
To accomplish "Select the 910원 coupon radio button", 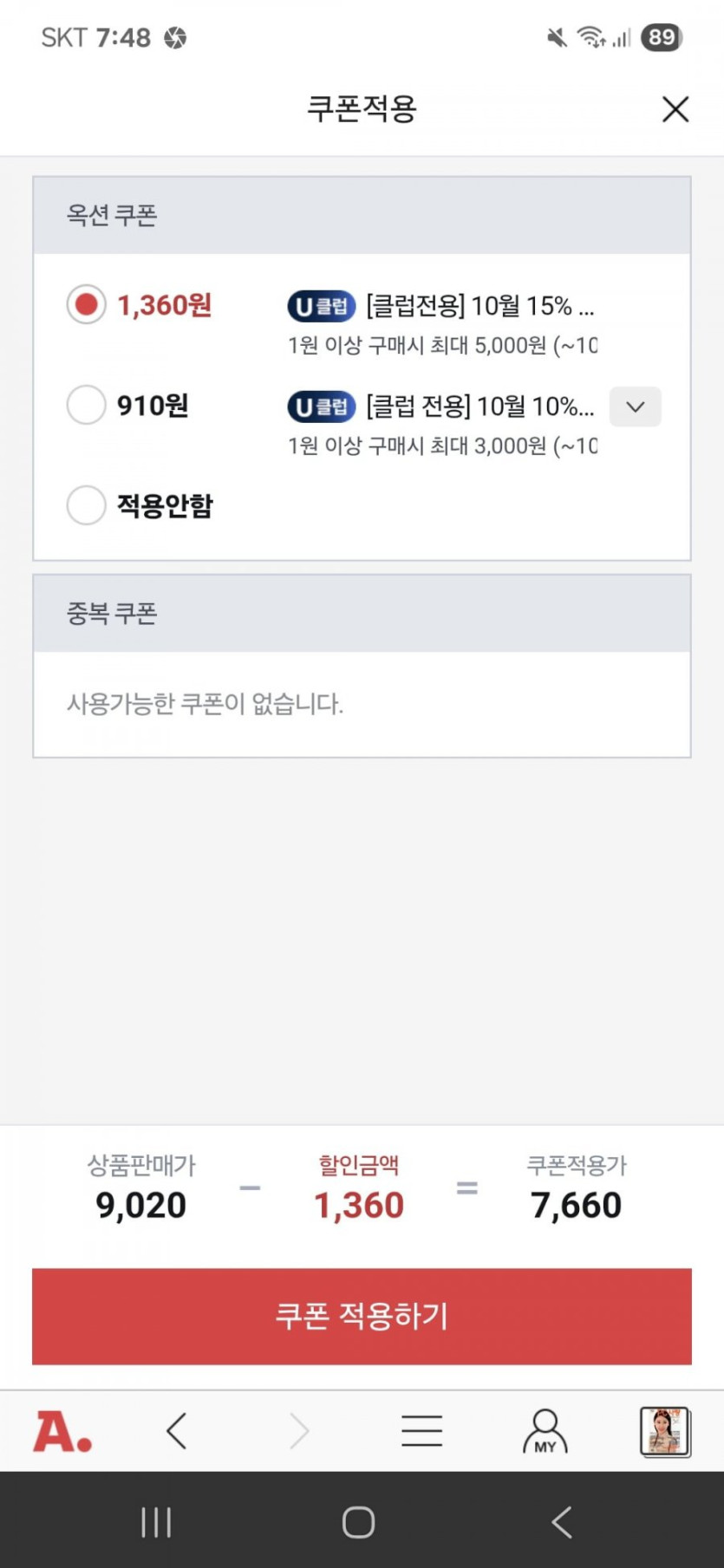I will click(x=87, y=405).
